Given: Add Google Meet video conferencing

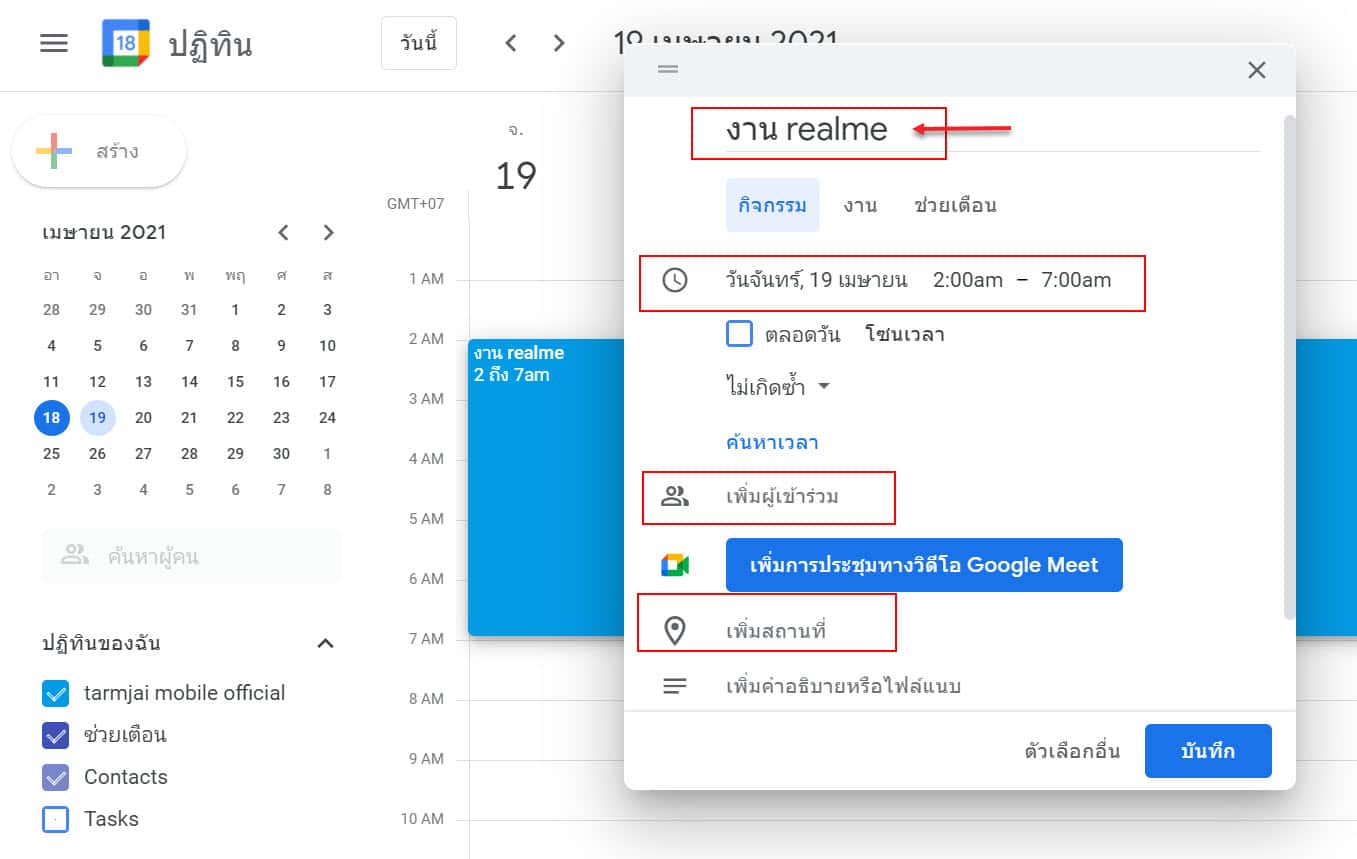Looking at the screenshot, I should tap(924, 565).
